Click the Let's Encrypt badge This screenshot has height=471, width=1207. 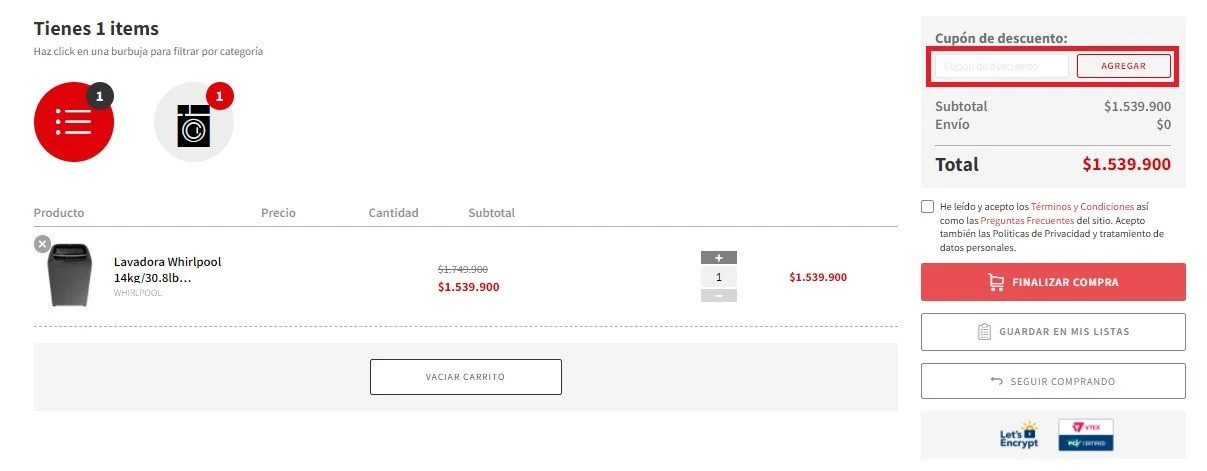pos(1019,435)
